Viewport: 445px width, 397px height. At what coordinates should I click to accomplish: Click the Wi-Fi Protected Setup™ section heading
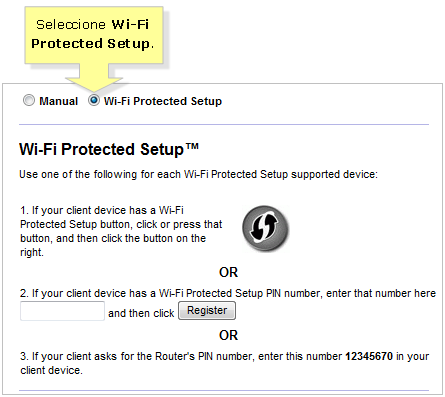pos(109,149)
